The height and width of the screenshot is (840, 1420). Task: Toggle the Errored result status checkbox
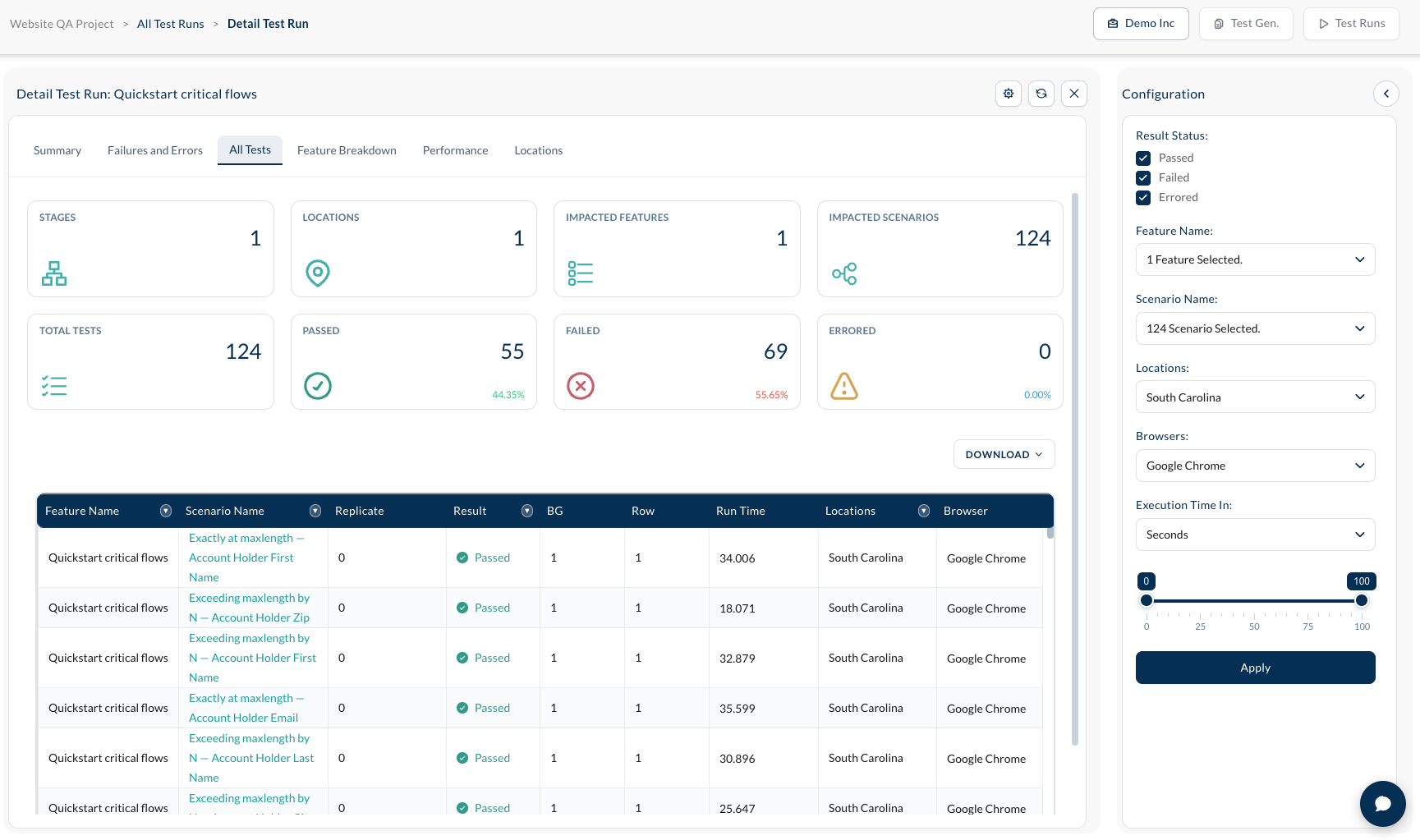coord(1143,198)
